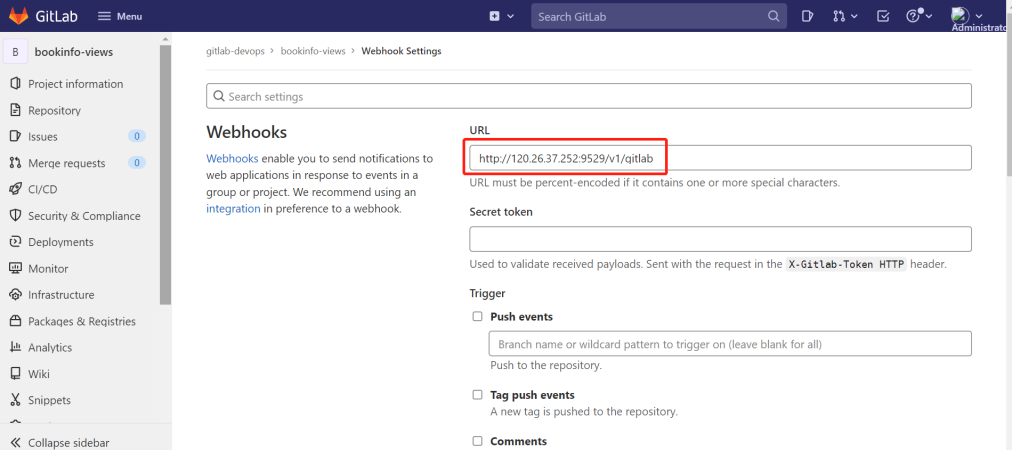Enable Push events trigger checkbox
Image resolution: width=1012 pixels, height=450 pixels.
(478, 316)
